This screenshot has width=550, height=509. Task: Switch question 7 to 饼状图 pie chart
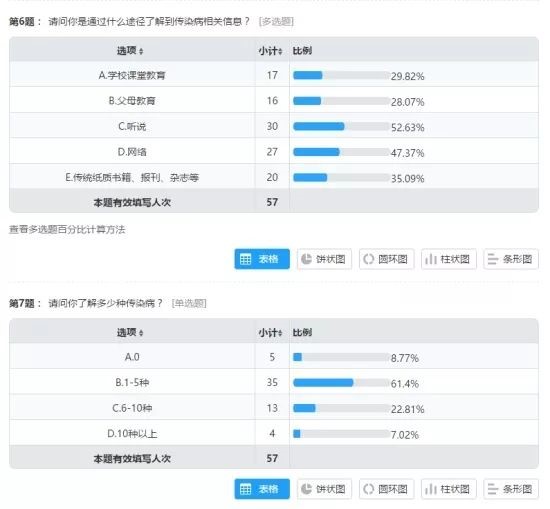click(324, 489)
